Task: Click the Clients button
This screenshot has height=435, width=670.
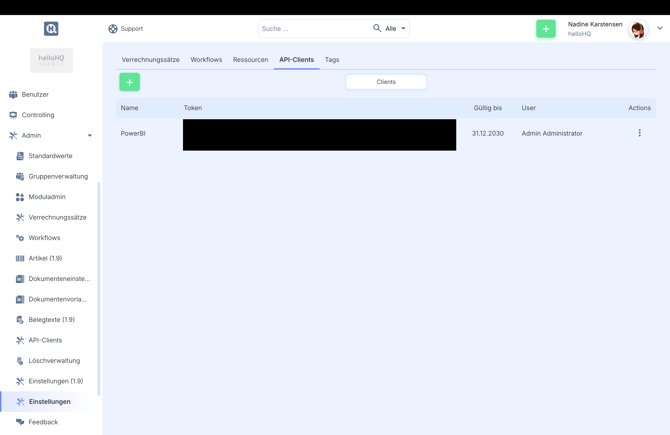Action: 386,82
